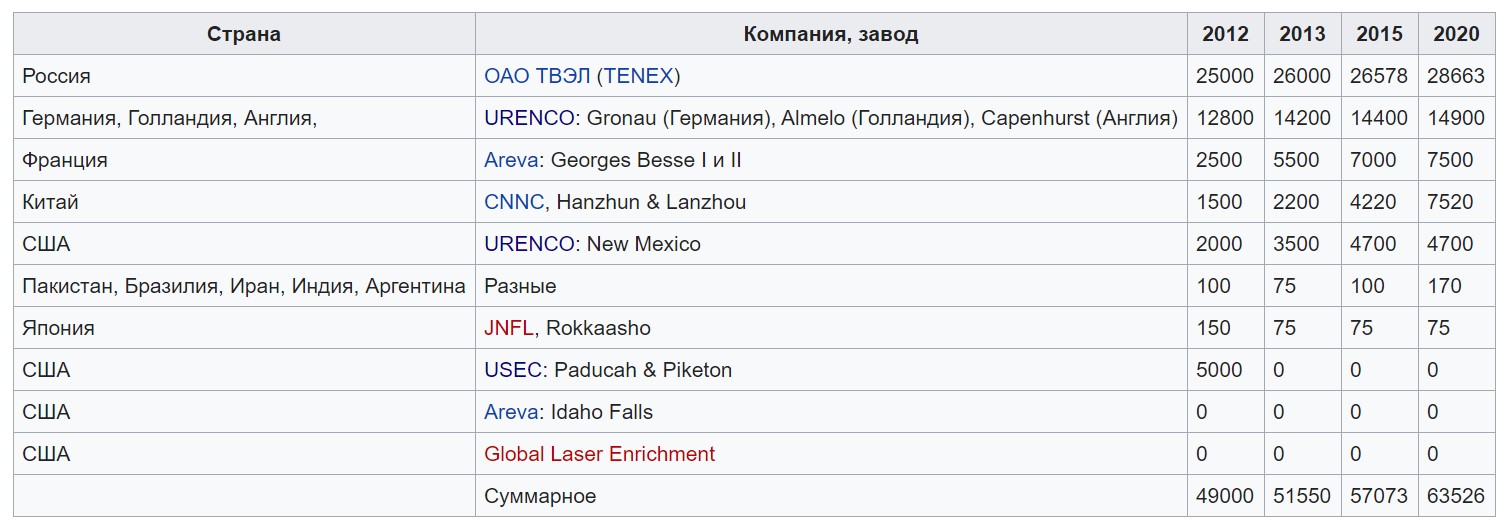Click the Россия country cell
Image resolution: width=1508 pixels, height=527 pixels.
click(56, 76)
